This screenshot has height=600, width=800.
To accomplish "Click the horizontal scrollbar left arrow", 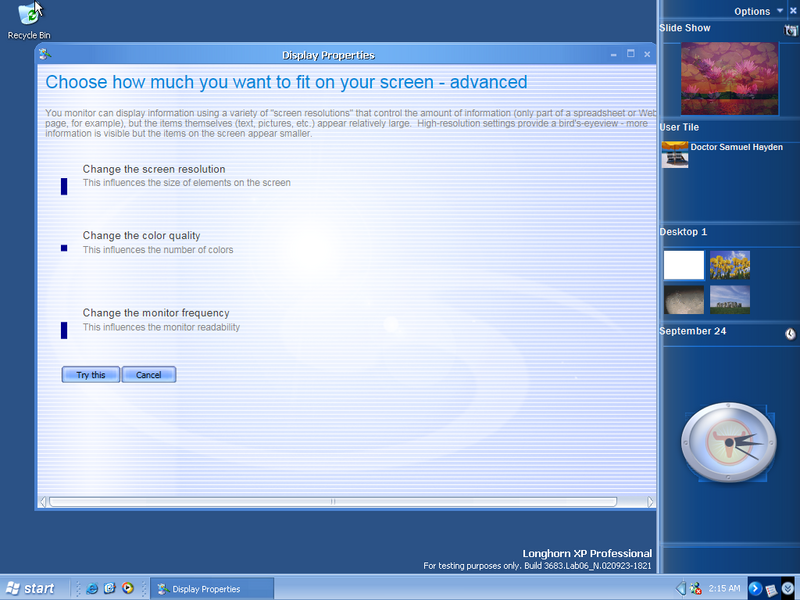I will (x=43, y=502).
